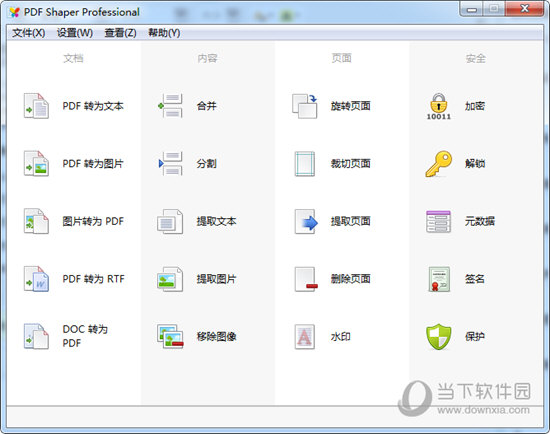Screen dimensions: 550x434
Task: Click the 文档 column heading
Action: [x=73, y=58]
